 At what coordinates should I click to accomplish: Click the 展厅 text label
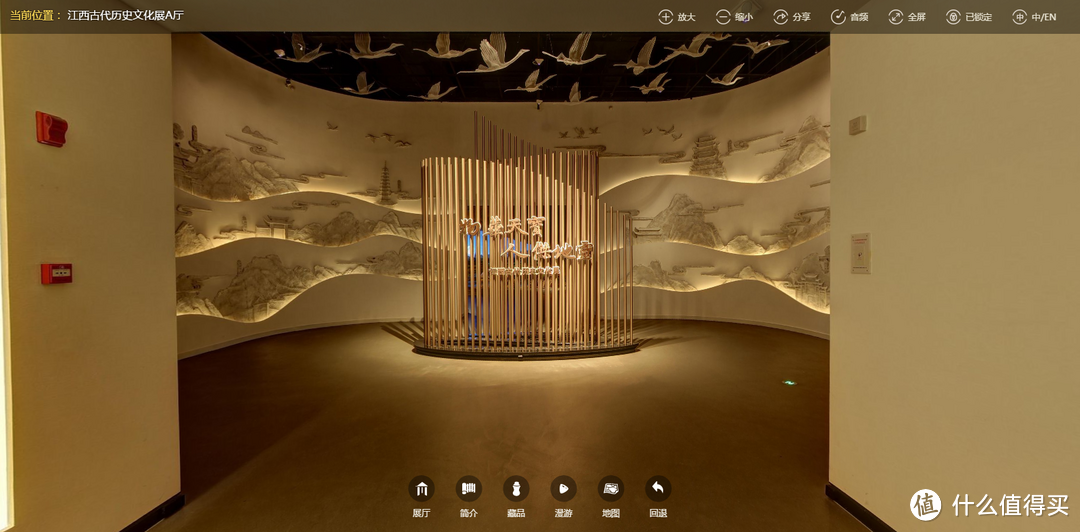click(421, 513)
